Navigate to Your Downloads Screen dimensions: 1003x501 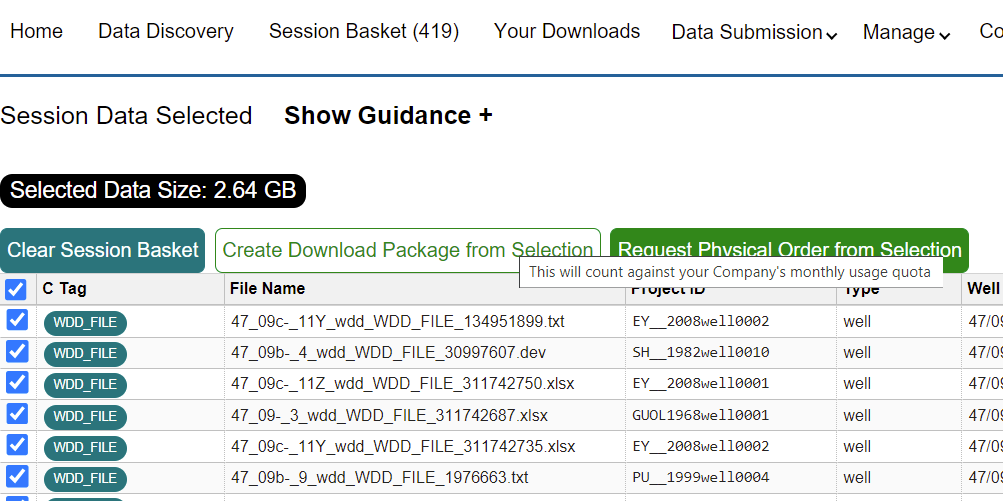pos(567,31)
